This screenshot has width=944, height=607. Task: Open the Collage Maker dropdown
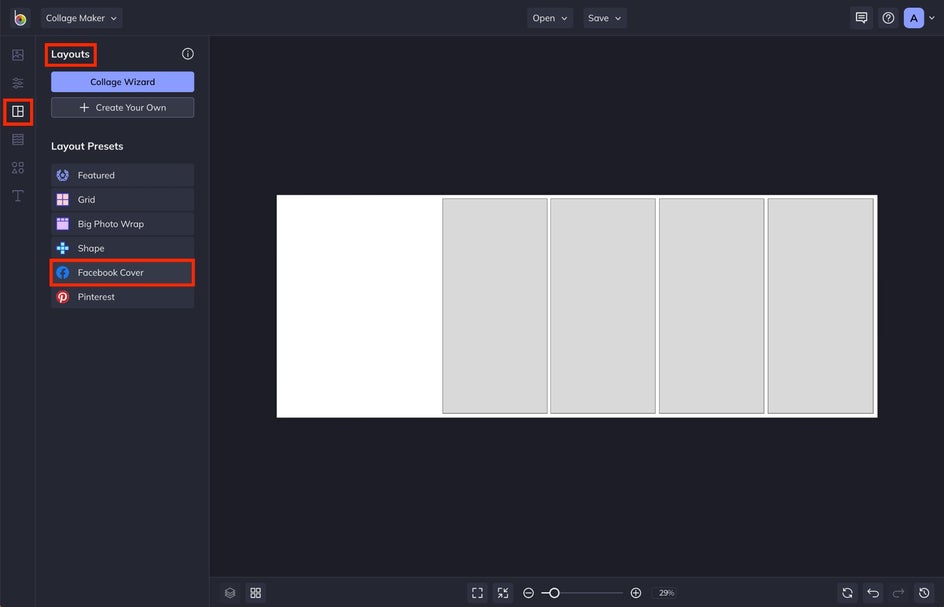pos(80,17)
